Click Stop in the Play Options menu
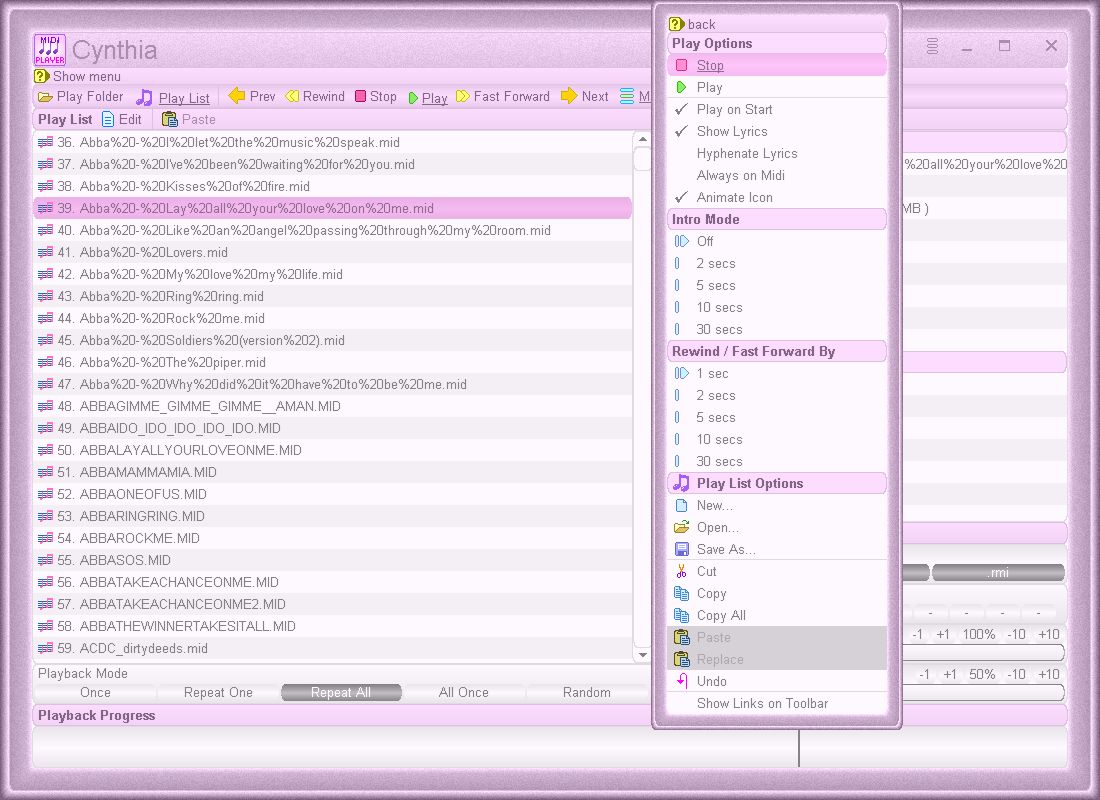The height and width of the screenshot is (800, 1100). (x=777, y=65)
